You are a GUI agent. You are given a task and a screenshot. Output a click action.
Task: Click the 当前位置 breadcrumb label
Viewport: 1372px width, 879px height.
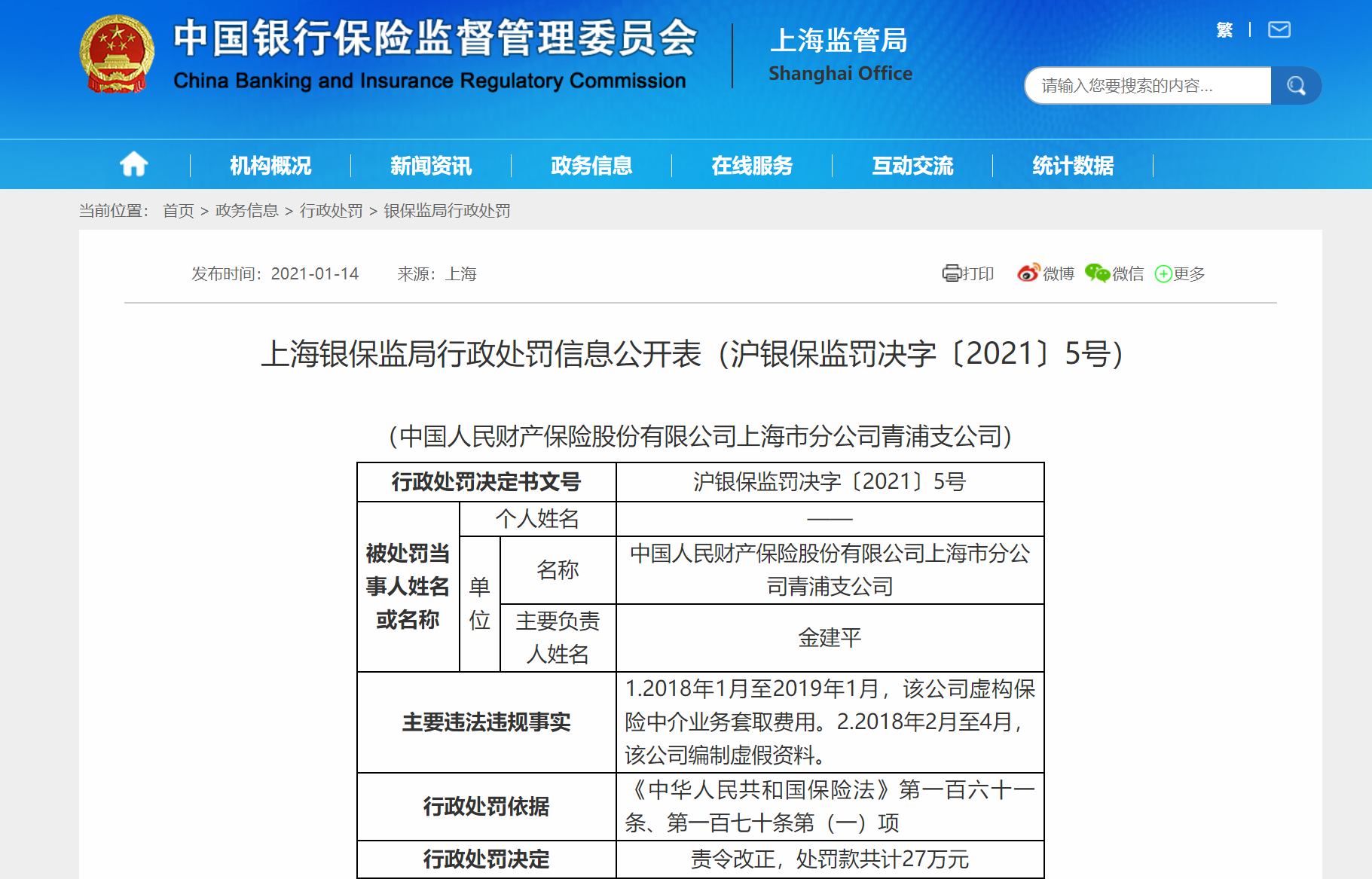click(114, 211)
